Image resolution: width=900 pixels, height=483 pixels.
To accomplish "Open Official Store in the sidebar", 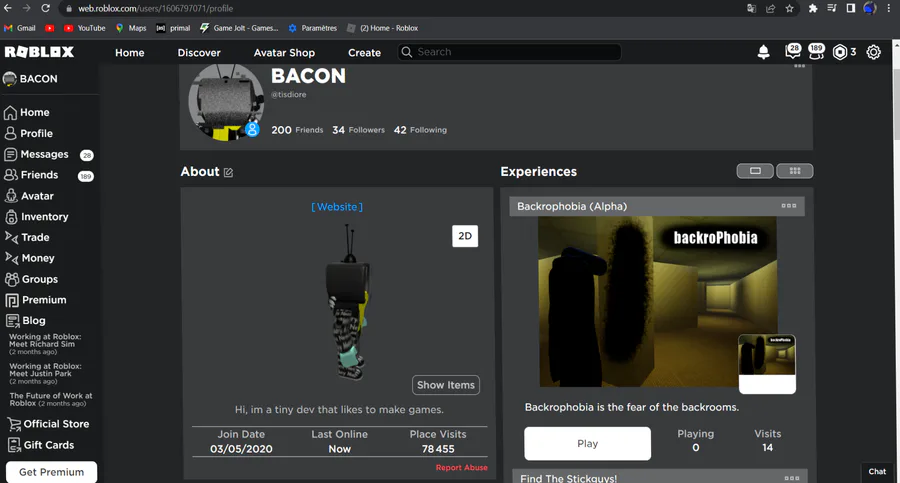I will (x=48, y=424).
